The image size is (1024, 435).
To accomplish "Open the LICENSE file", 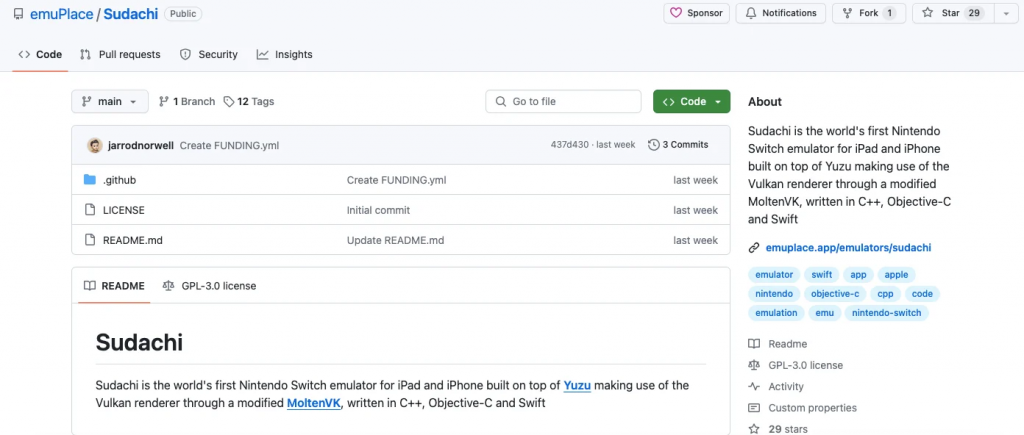I will (123, 210).
